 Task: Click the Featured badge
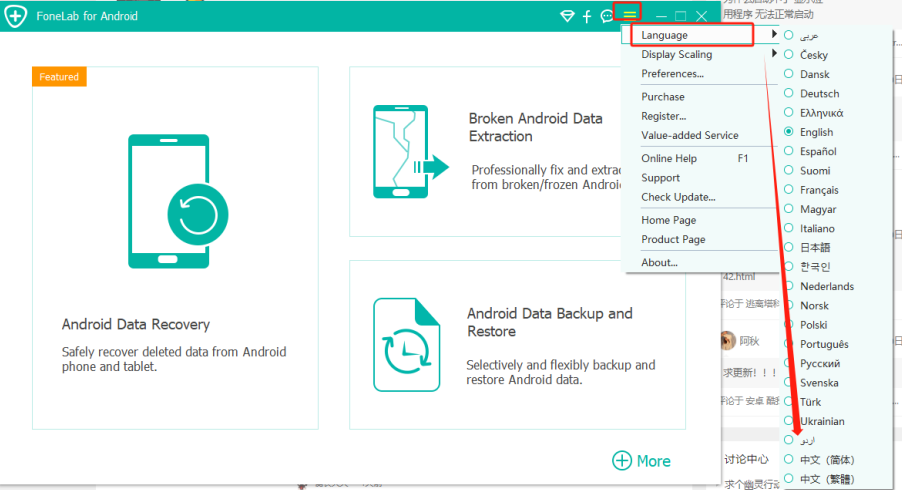click(59, 76)
